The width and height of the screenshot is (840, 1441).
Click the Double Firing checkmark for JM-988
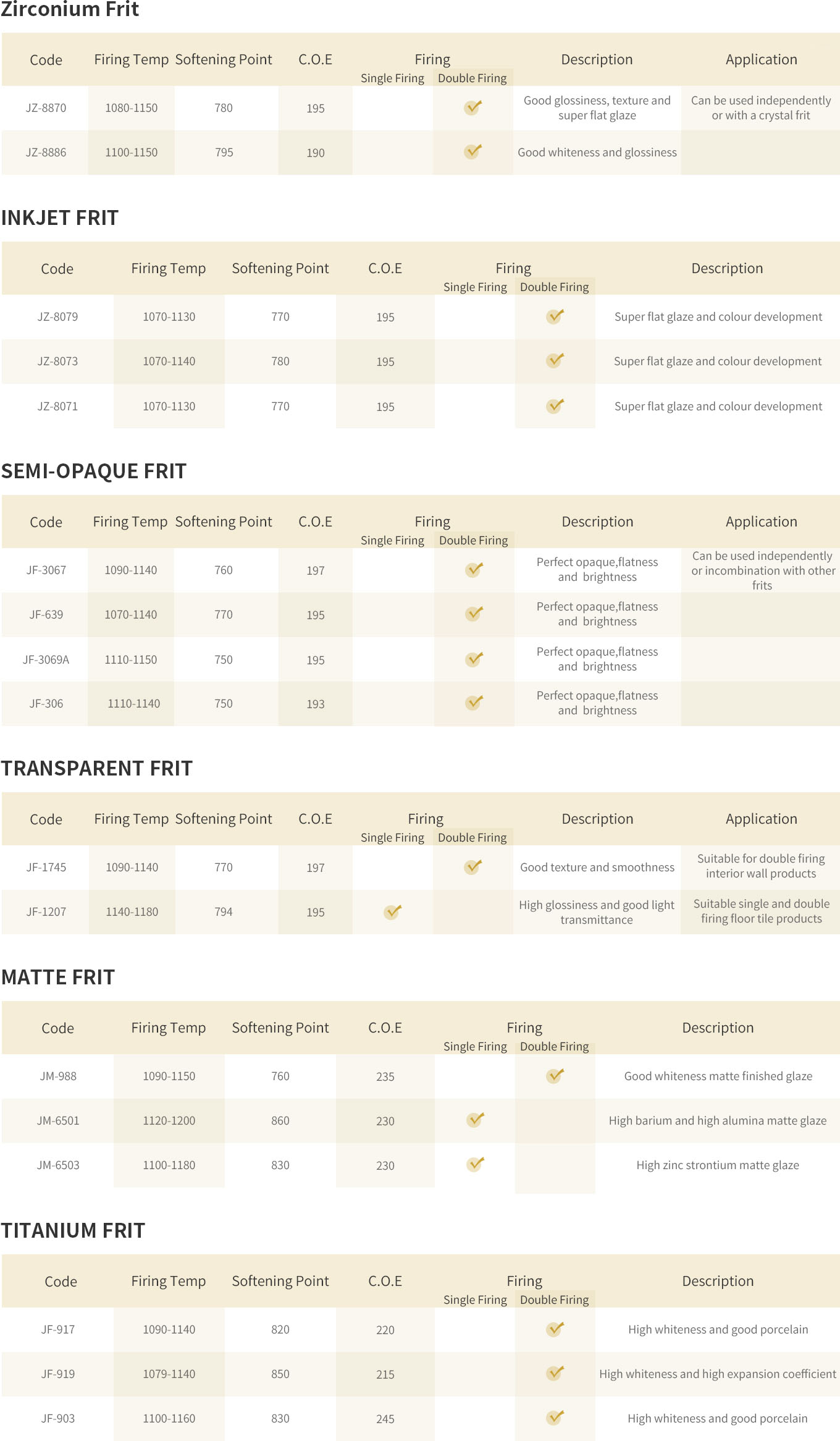[x=555, y=1076]
